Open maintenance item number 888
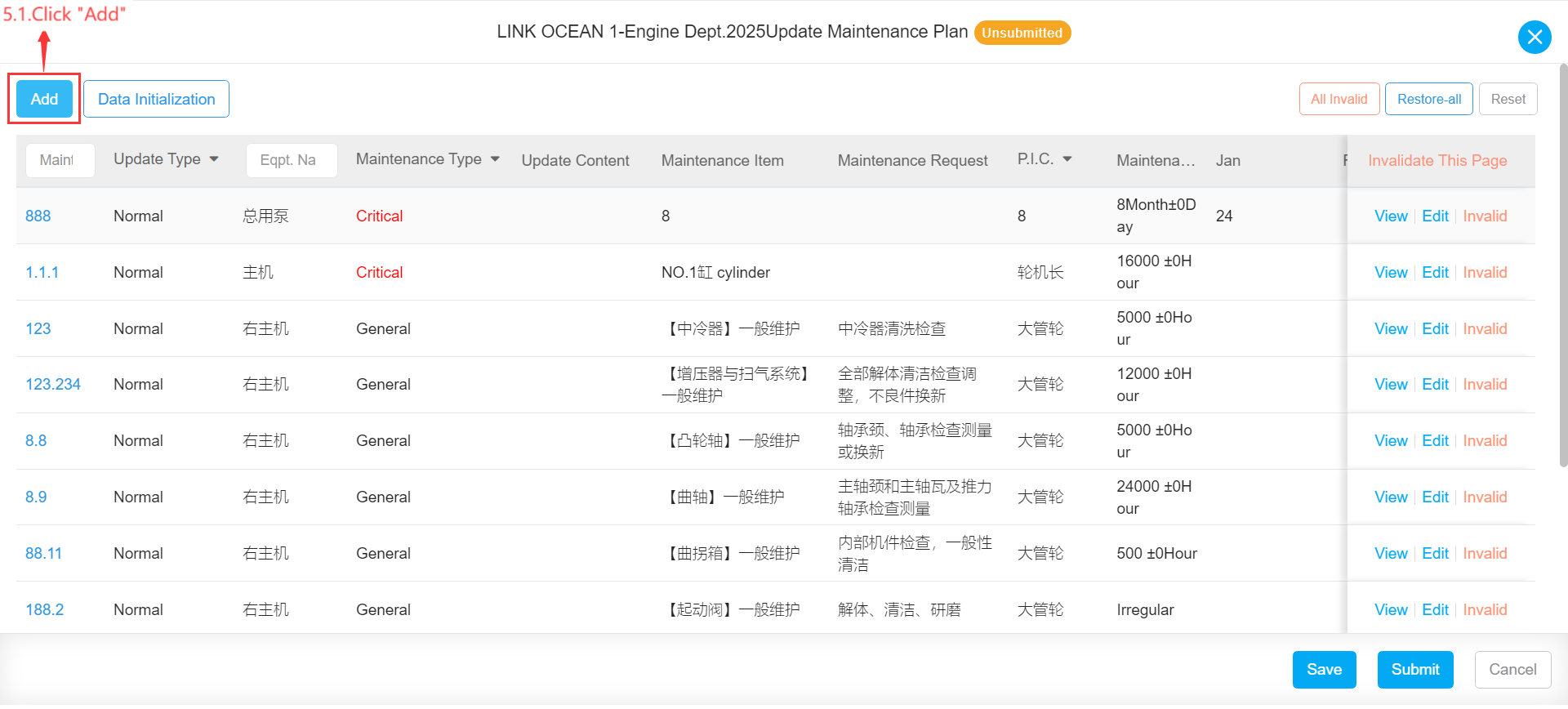 (x=38, y=216)
